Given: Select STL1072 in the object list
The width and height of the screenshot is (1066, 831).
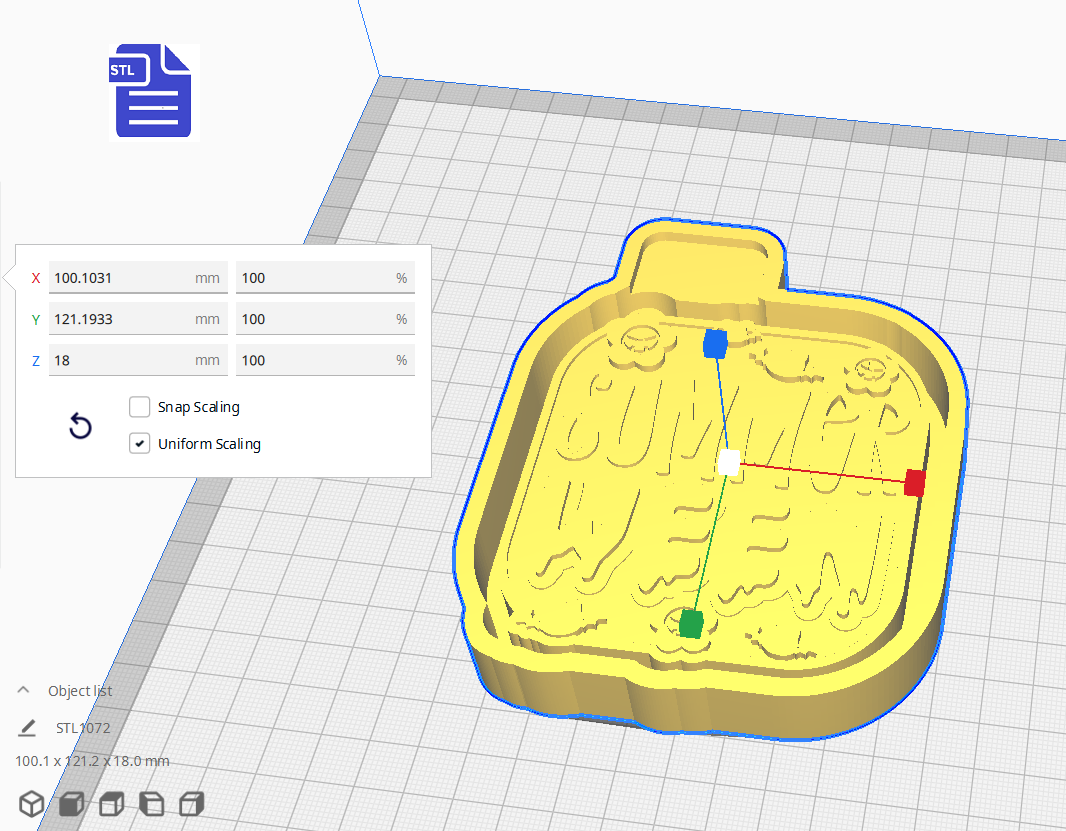Looking at the screenshot, I should [84, 728].
